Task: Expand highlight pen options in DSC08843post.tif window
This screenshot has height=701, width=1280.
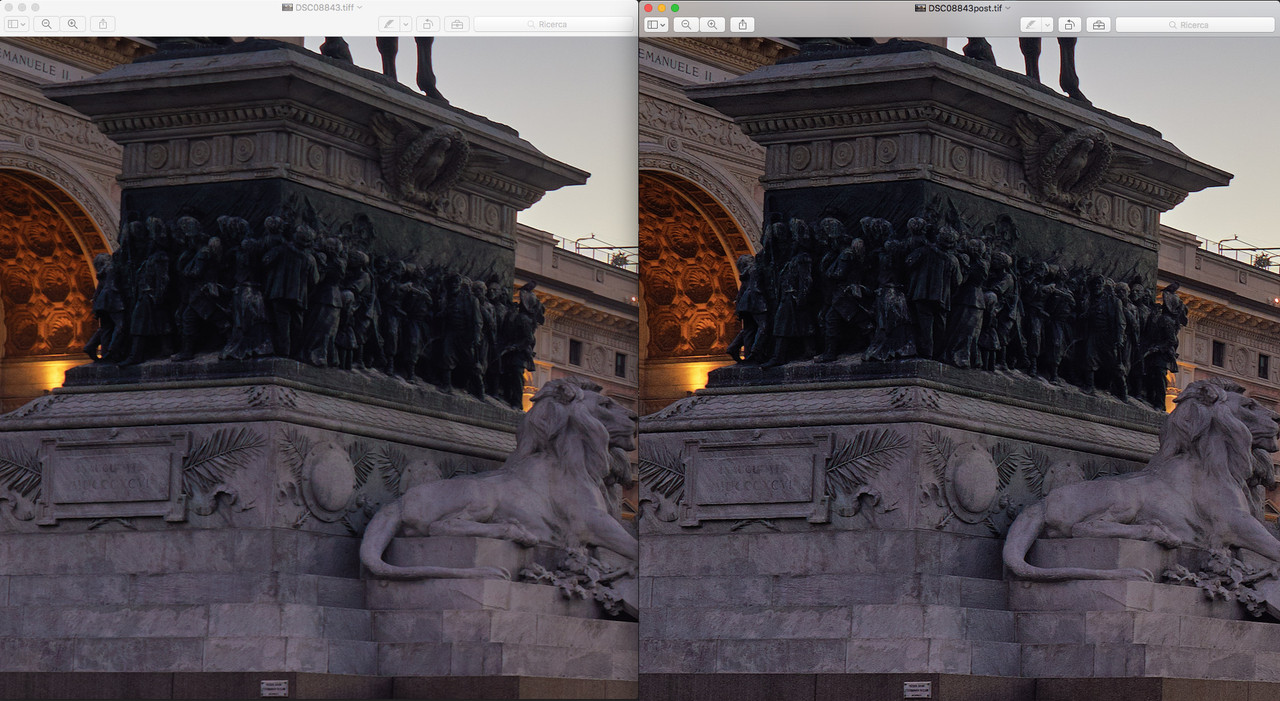Action: point(1047,24)
